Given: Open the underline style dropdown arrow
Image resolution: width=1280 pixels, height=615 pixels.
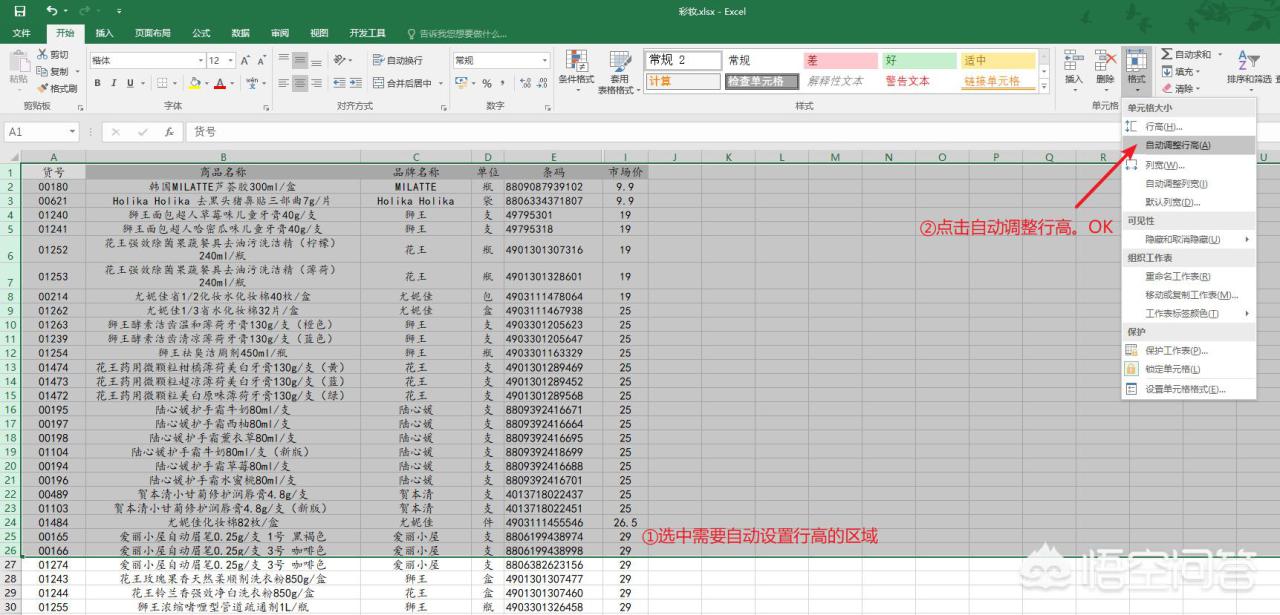Looking at the screenshot, I should pyautogui.click(x=142, y=83).
